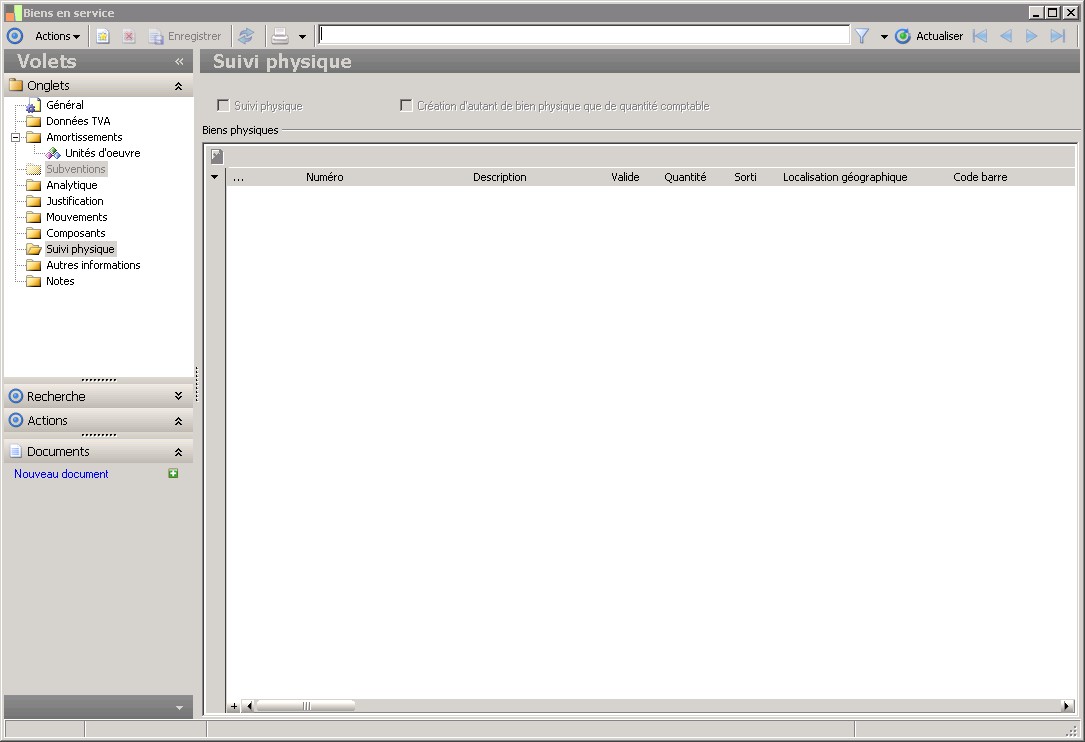Click the Actualiser button
This screenshot has height=742, width=1085.
[x=929, y=36]
